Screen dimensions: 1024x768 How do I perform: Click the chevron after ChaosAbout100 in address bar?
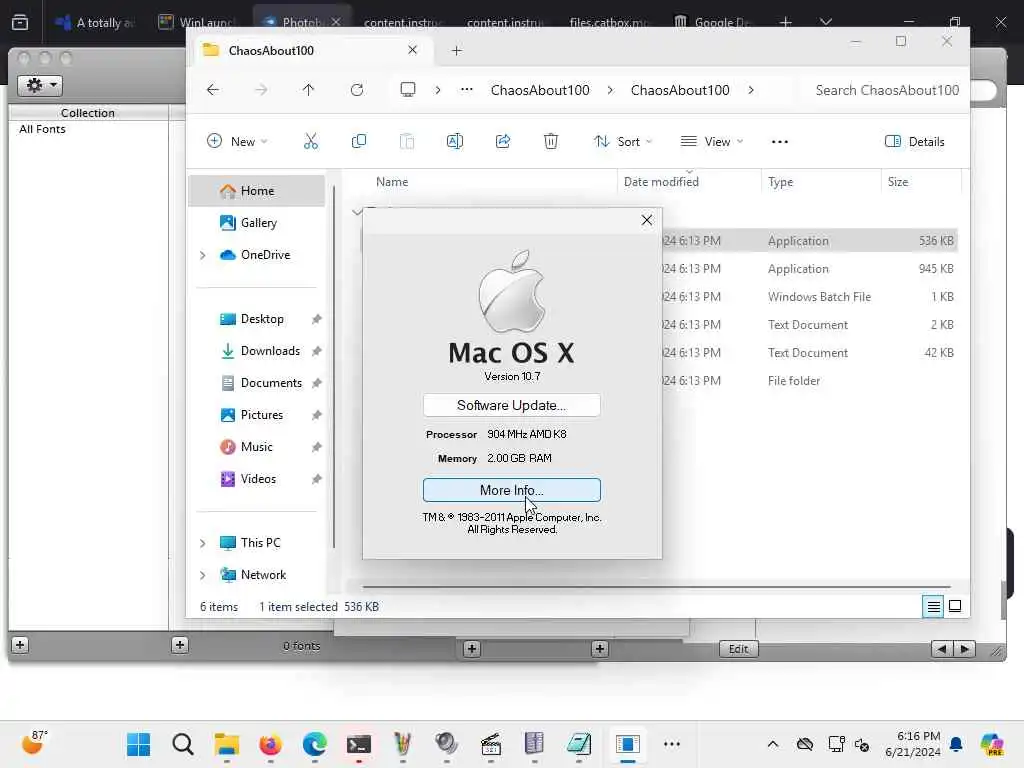751,90
